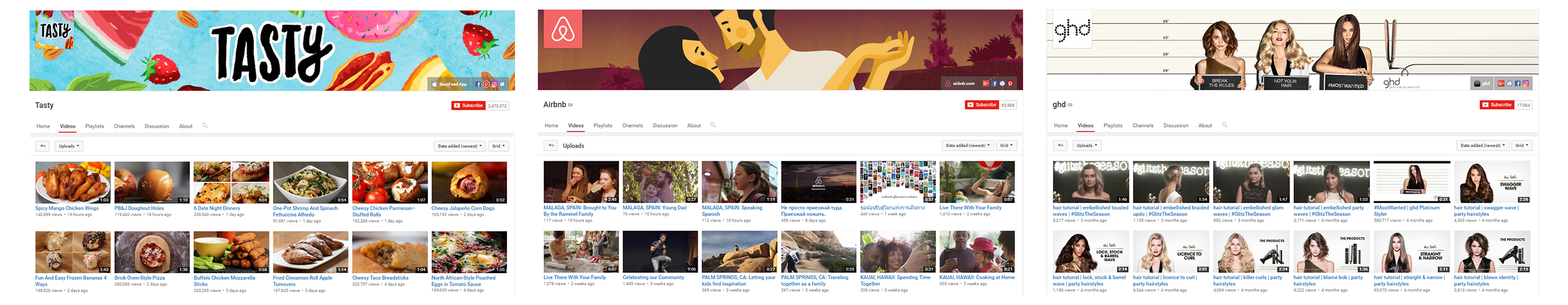Image resolution: width=1568 pixels, height=305 pixels.
Task: Open Tasty's Instagram icon in banner
Action: 494,84
